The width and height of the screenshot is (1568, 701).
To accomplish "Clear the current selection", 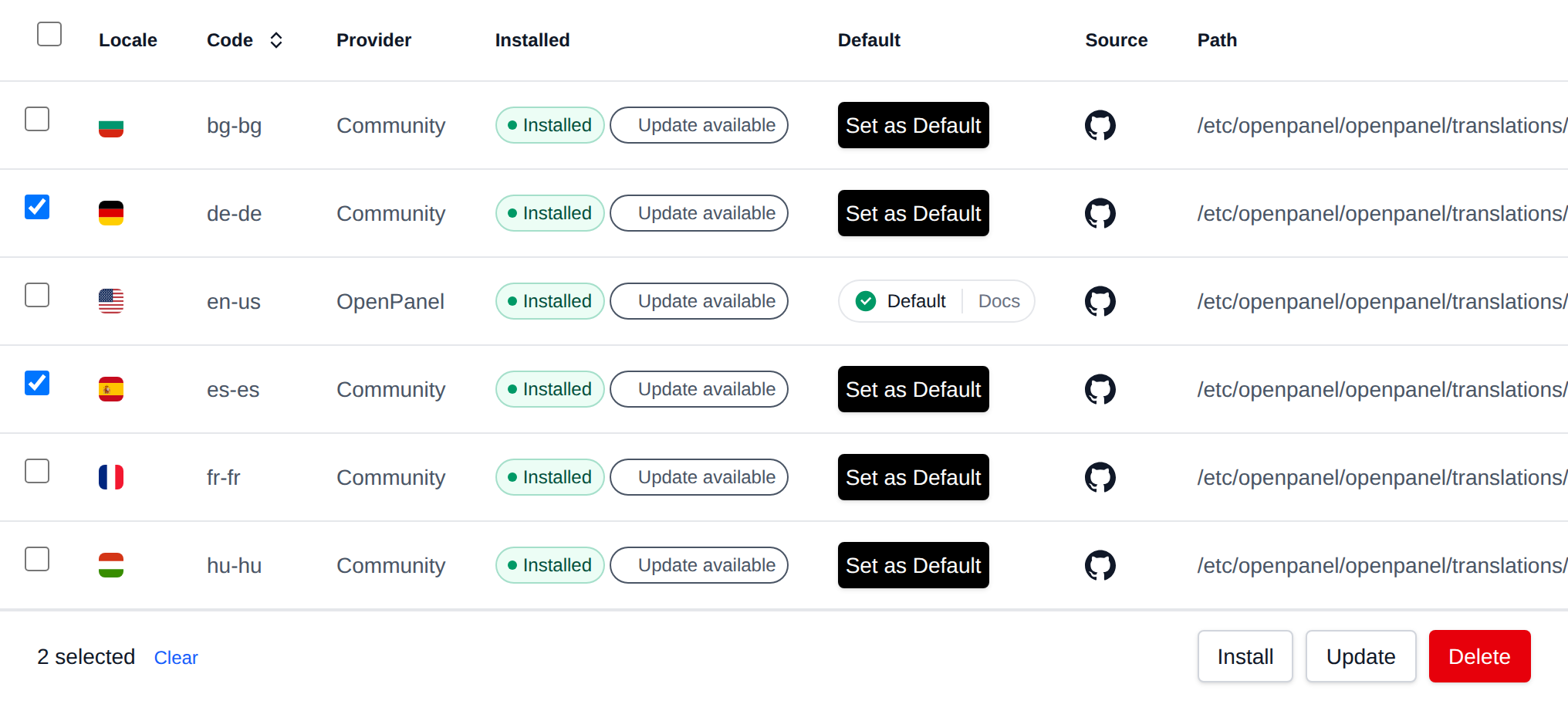I will [x=176, y=658].
